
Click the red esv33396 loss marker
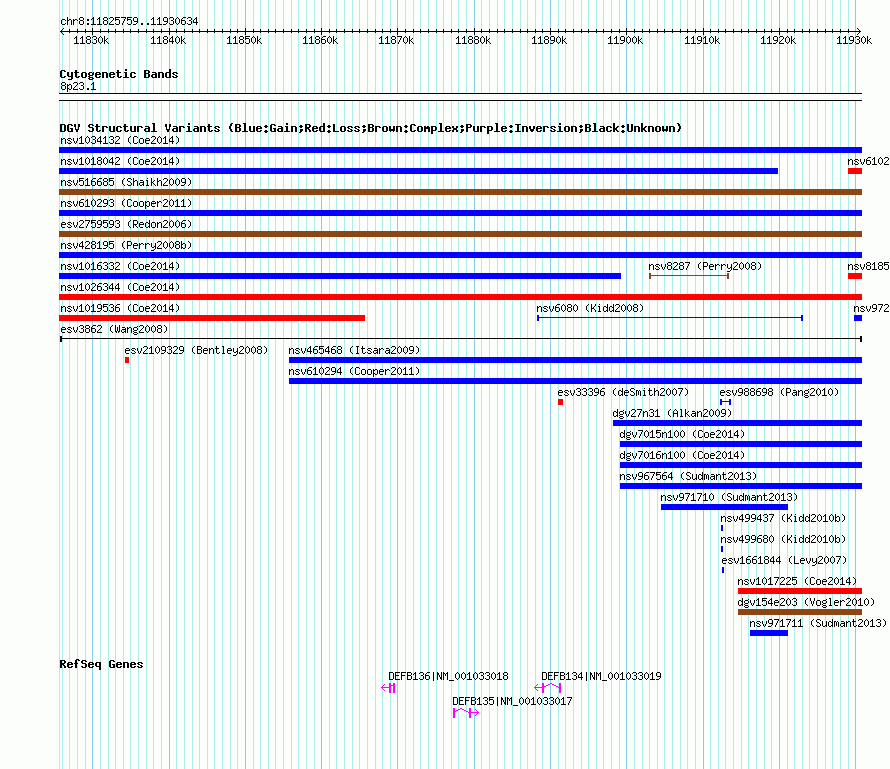[x=561, y=402]
